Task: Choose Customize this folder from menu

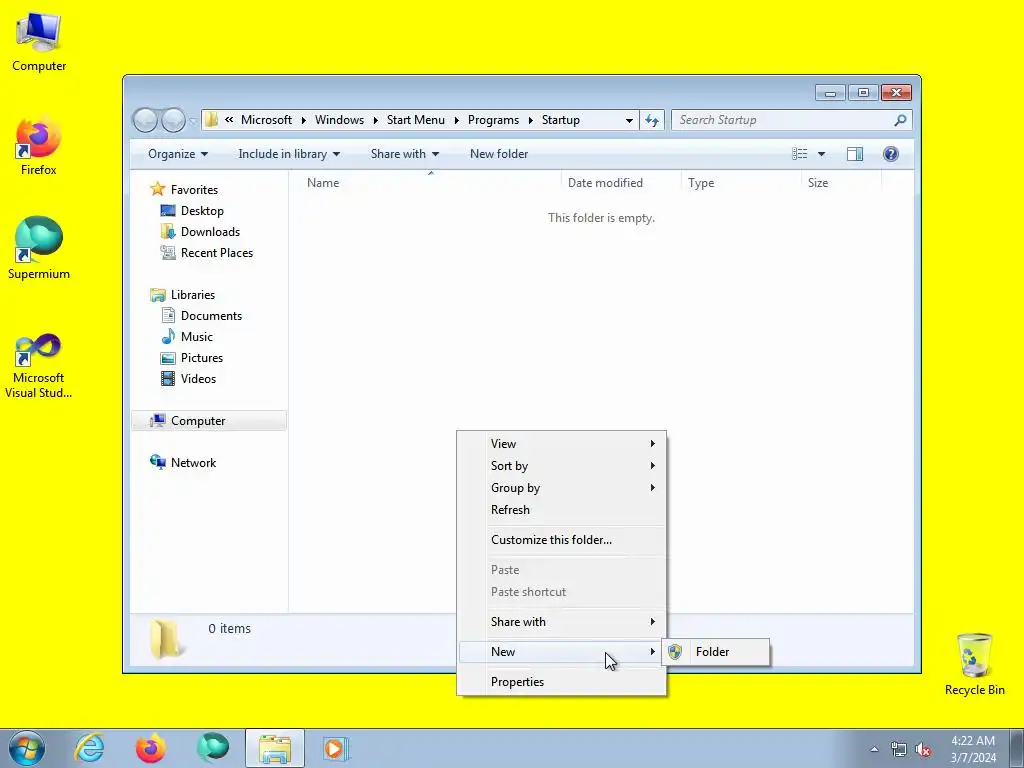Action: click(562, 540)
